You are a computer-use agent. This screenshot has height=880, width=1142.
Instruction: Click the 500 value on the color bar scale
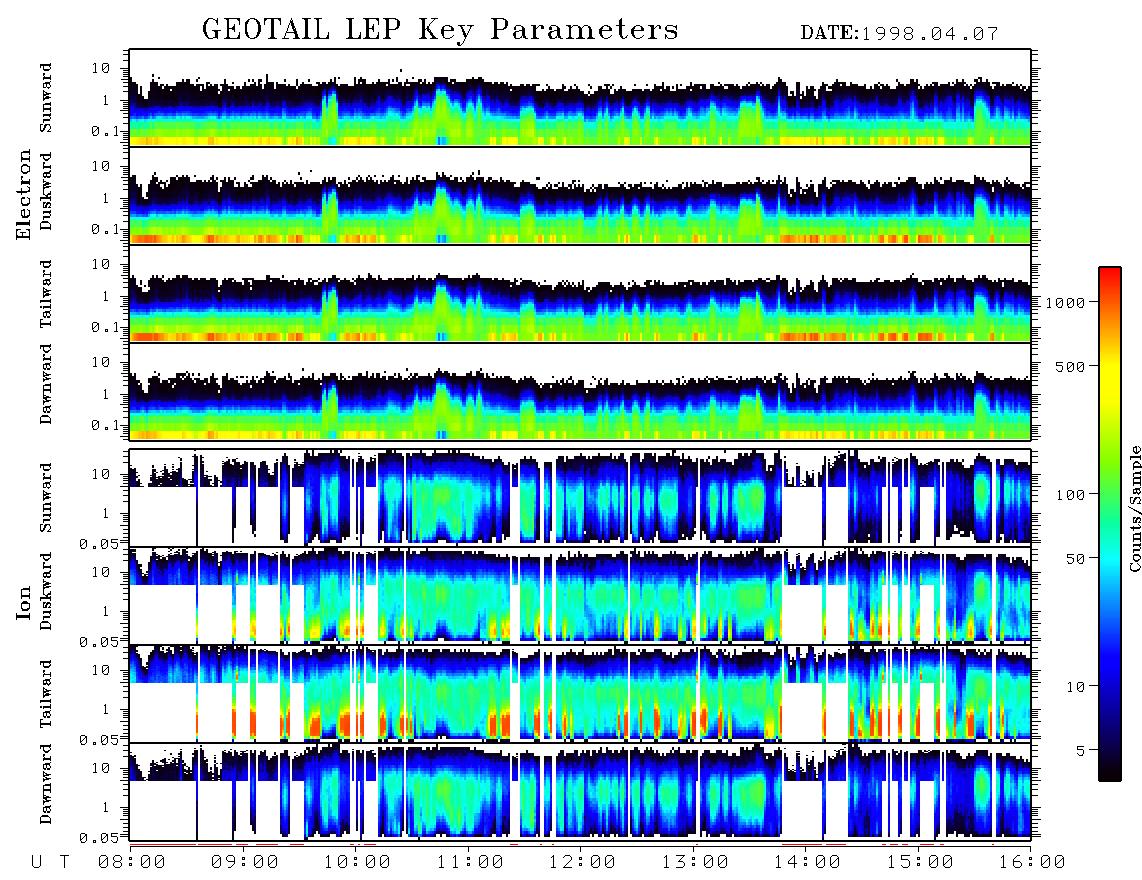(x=1071, y=366)
